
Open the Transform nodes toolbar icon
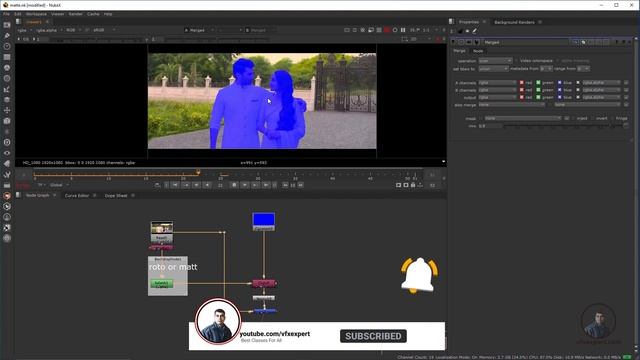[7, 110]
